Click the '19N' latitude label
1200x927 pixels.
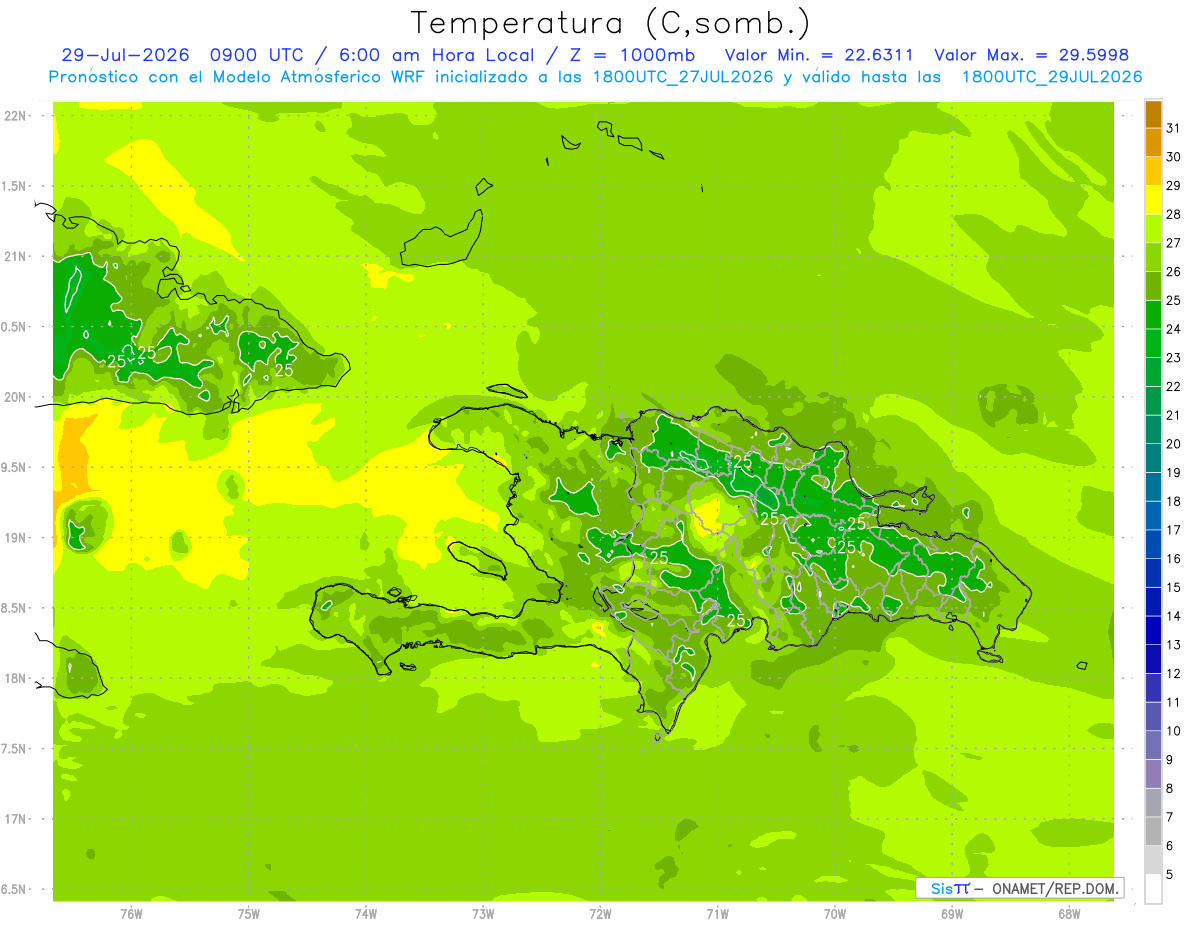click(x=15, y=537)
